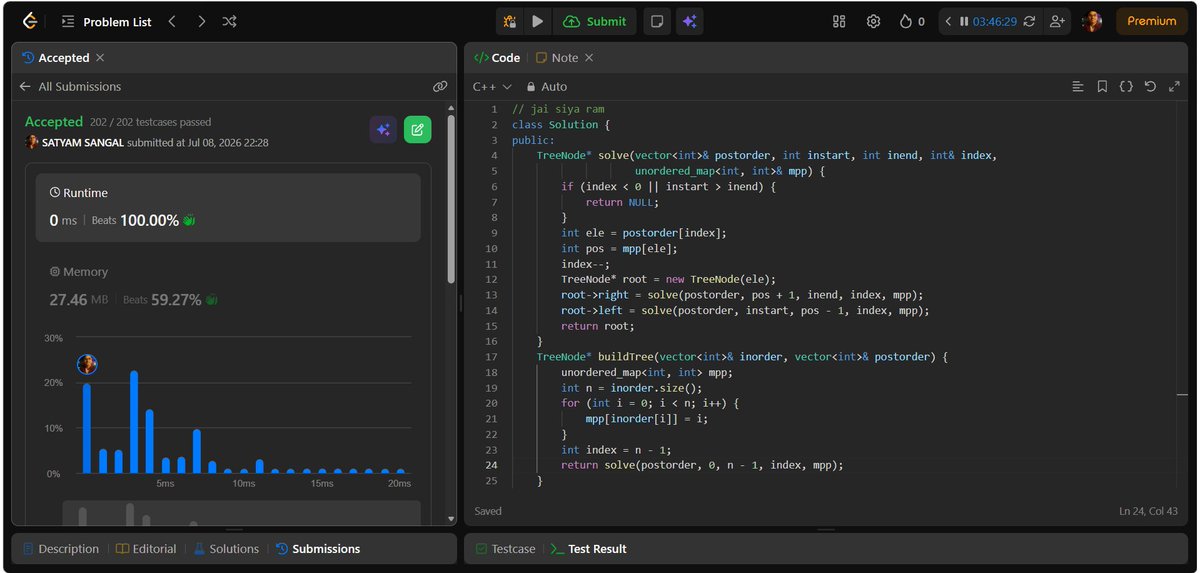This screenshot has width=1200, height=573.
Task: Open the settings gear
Action: tap(873, 21)
